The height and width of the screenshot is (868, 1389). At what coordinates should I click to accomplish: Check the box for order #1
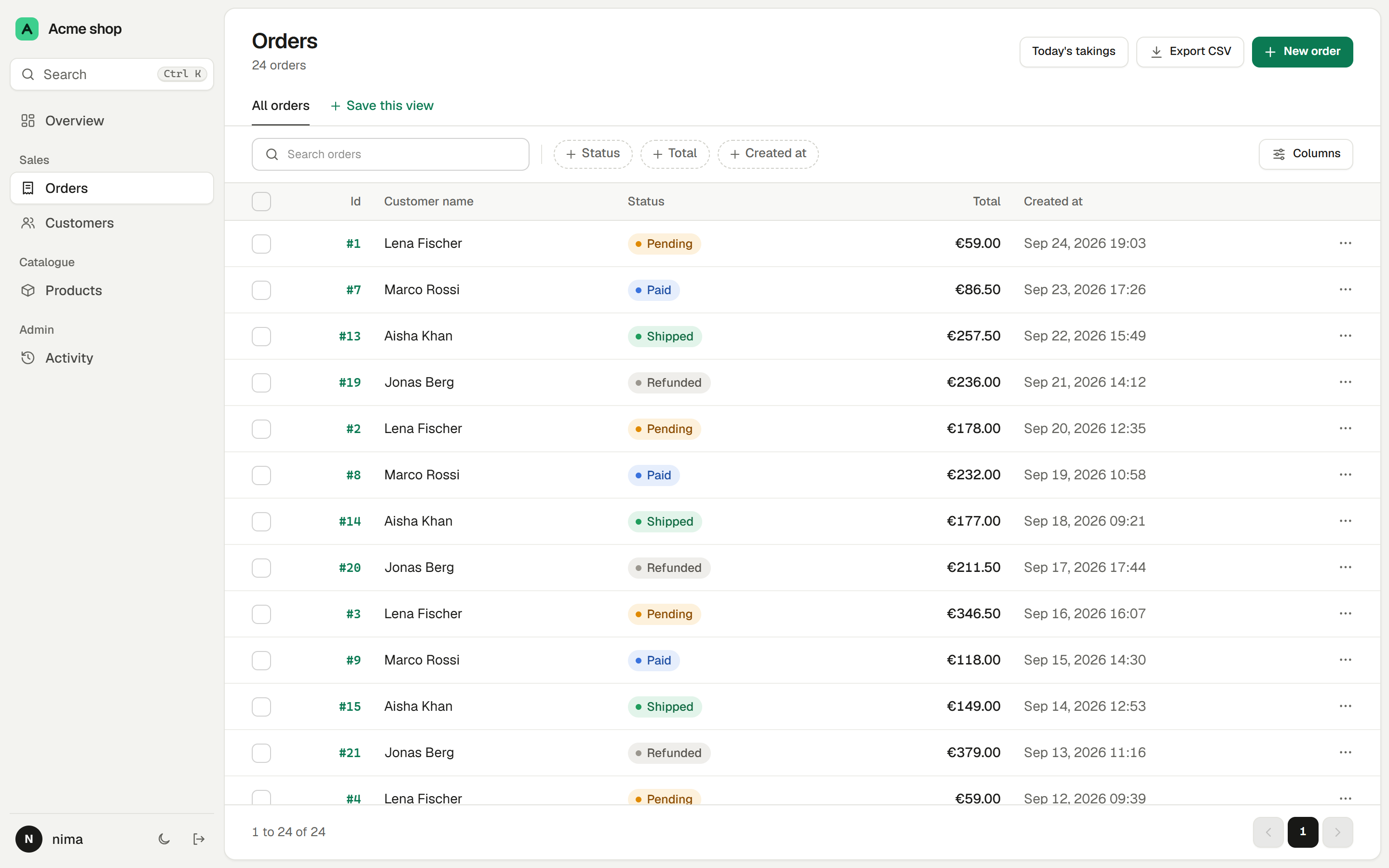pos(261,244)
